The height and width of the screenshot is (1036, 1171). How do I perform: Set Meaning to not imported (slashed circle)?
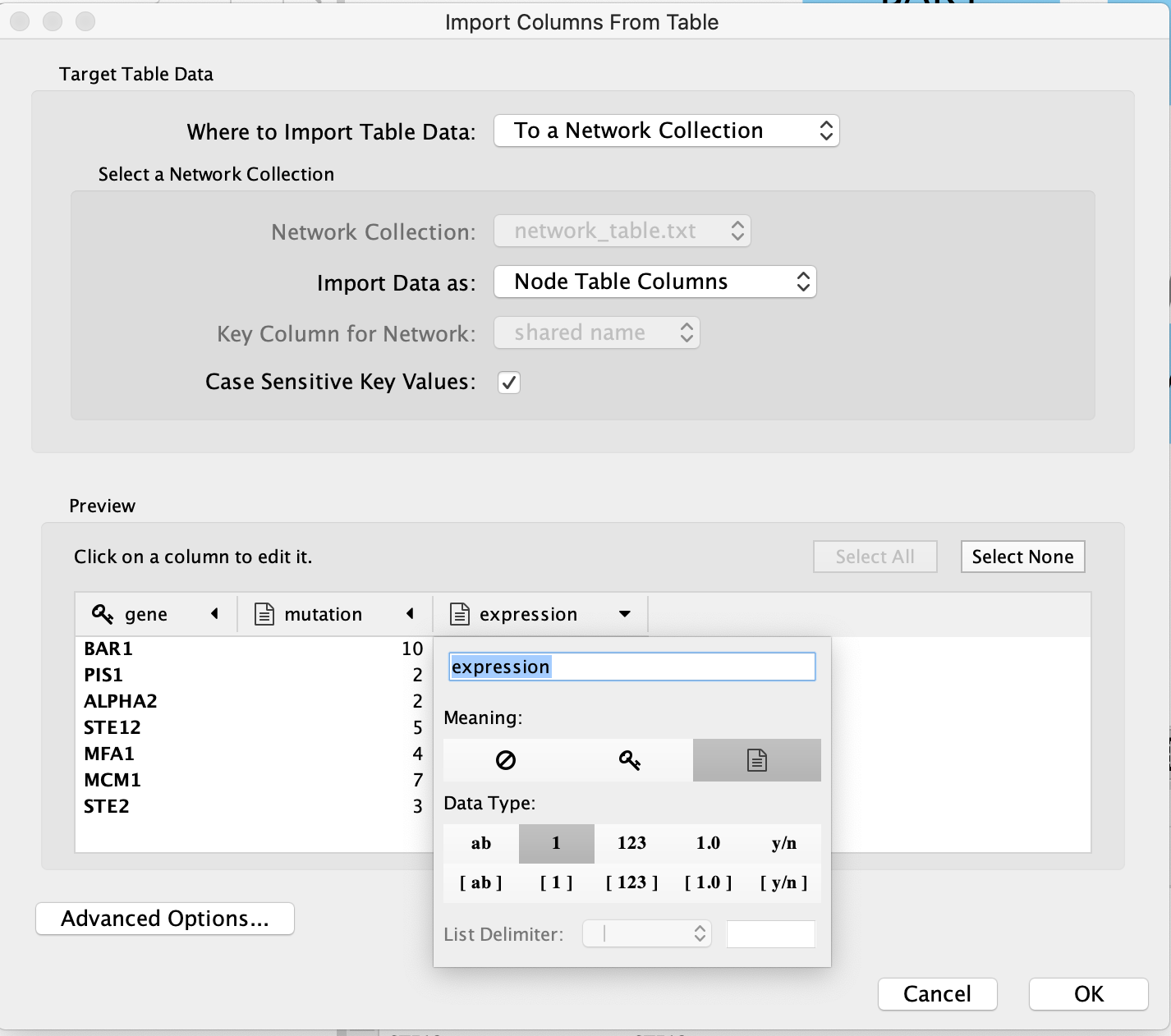pyautogui.click(x=506, y=760)
